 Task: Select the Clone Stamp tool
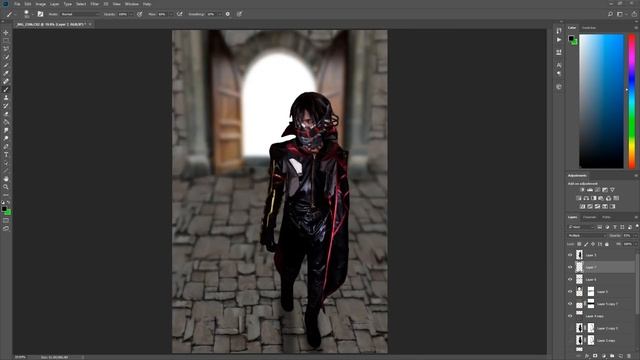click(x=6, y=98)
